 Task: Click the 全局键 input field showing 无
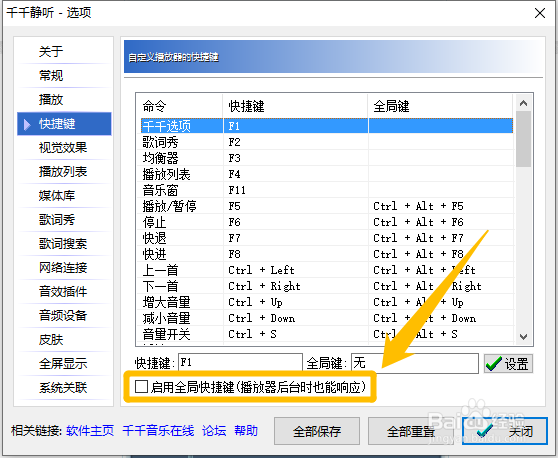coord(415,363)
